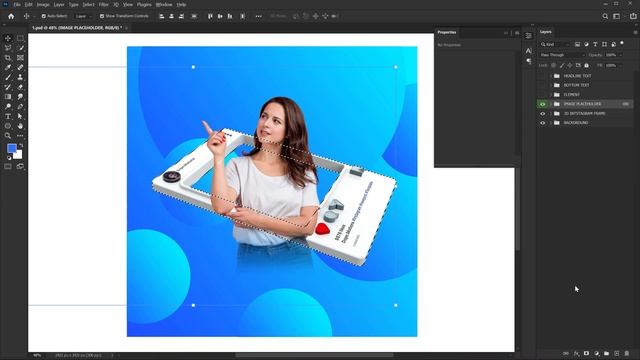The height and width of the screenshot is (360, 640).
Task: Toggle the layer filter on/off switch
Action: 622,43
